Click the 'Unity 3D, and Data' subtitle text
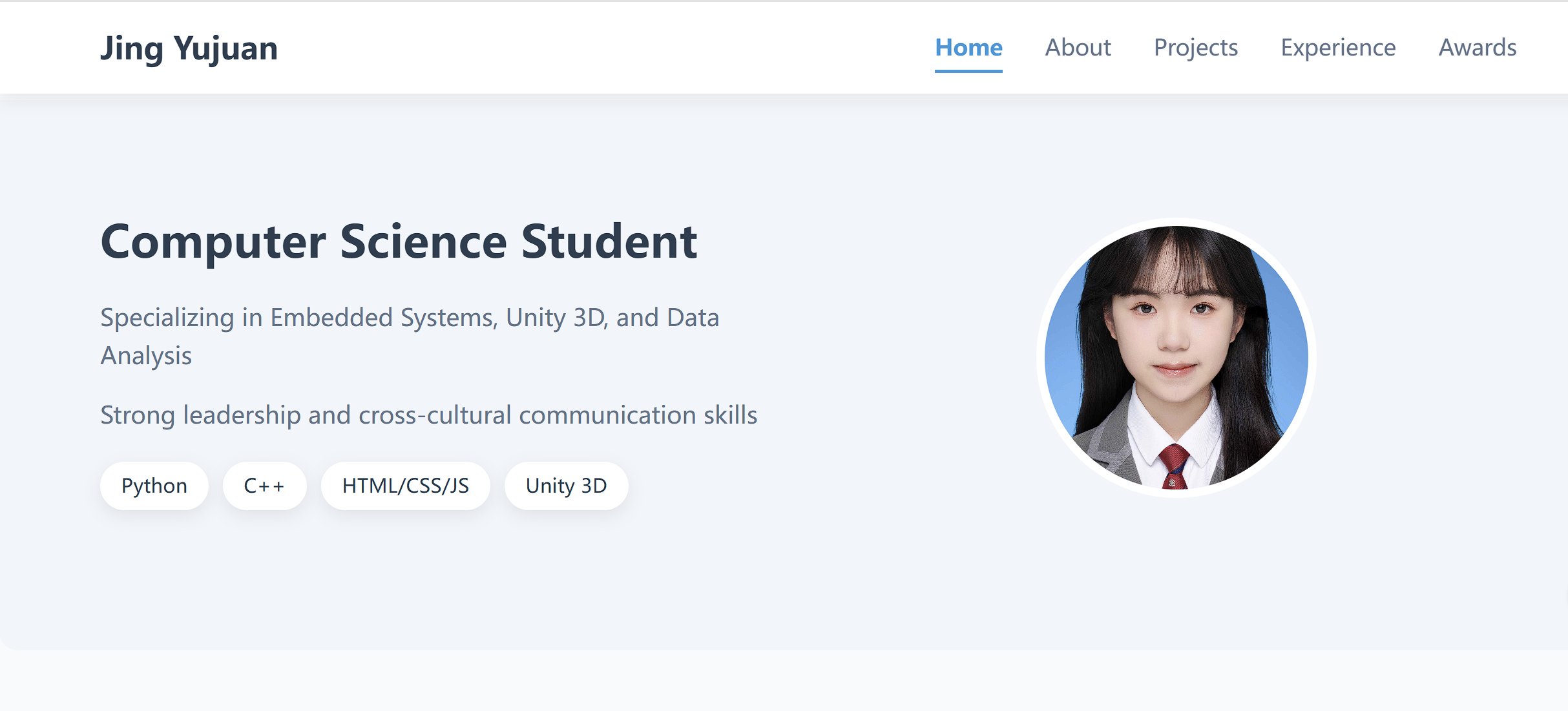This screenshot has width=1568, height=711. pos(612,318)
